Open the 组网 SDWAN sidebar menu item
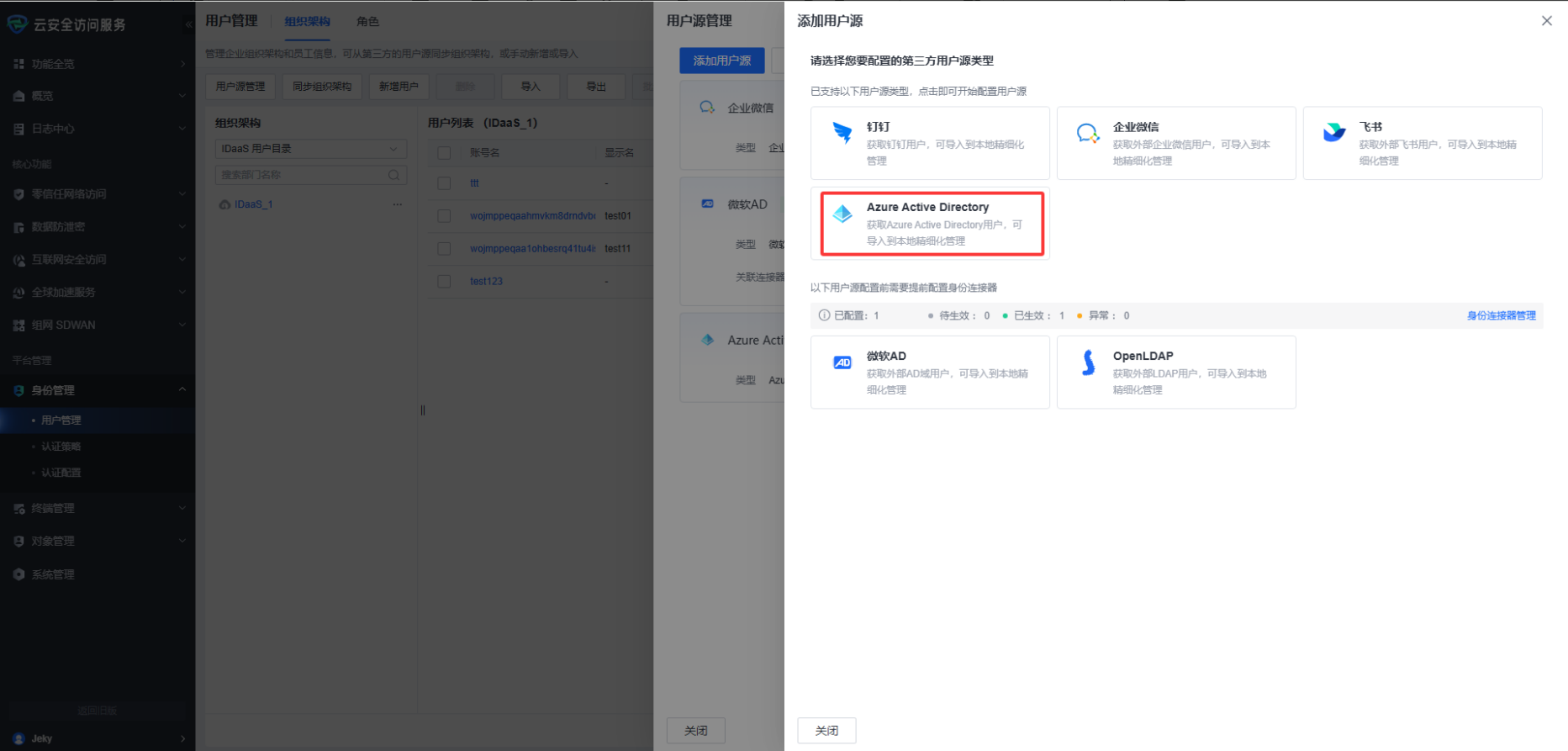The height and width of the screenshot is (751, 1568). 98,325
